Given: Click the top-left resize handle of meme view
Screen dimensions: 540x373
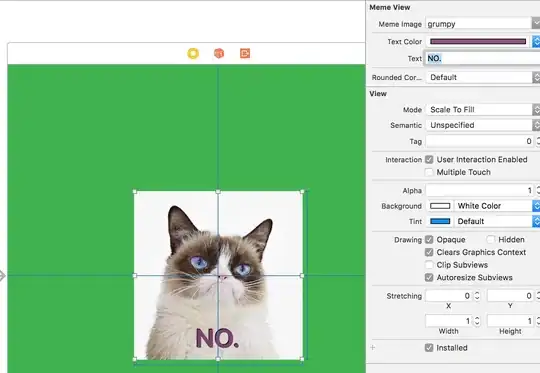Looking at the screenshot, I should tap(134, 191).
